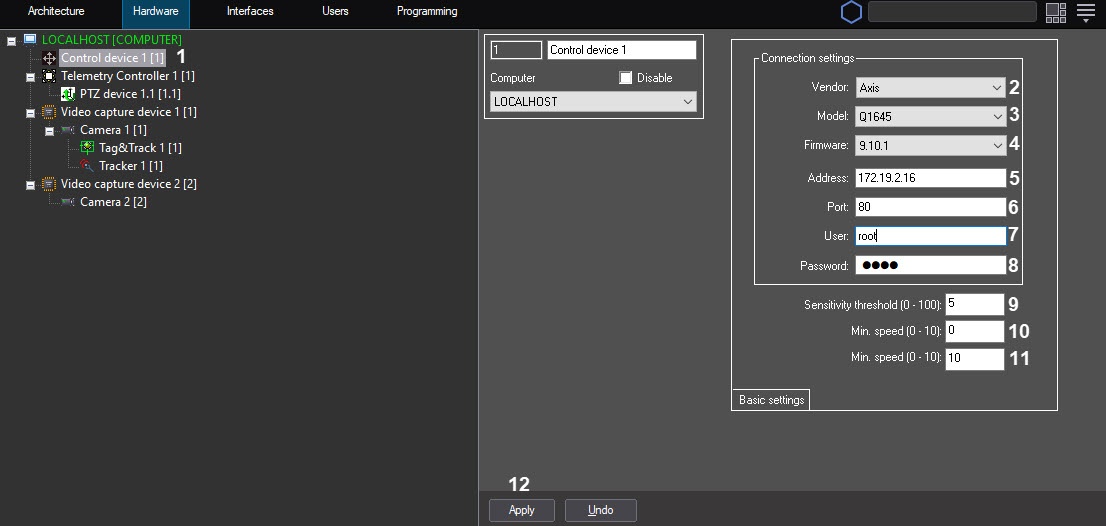Select the Tracker 1 icon

[x=87, y=166]
